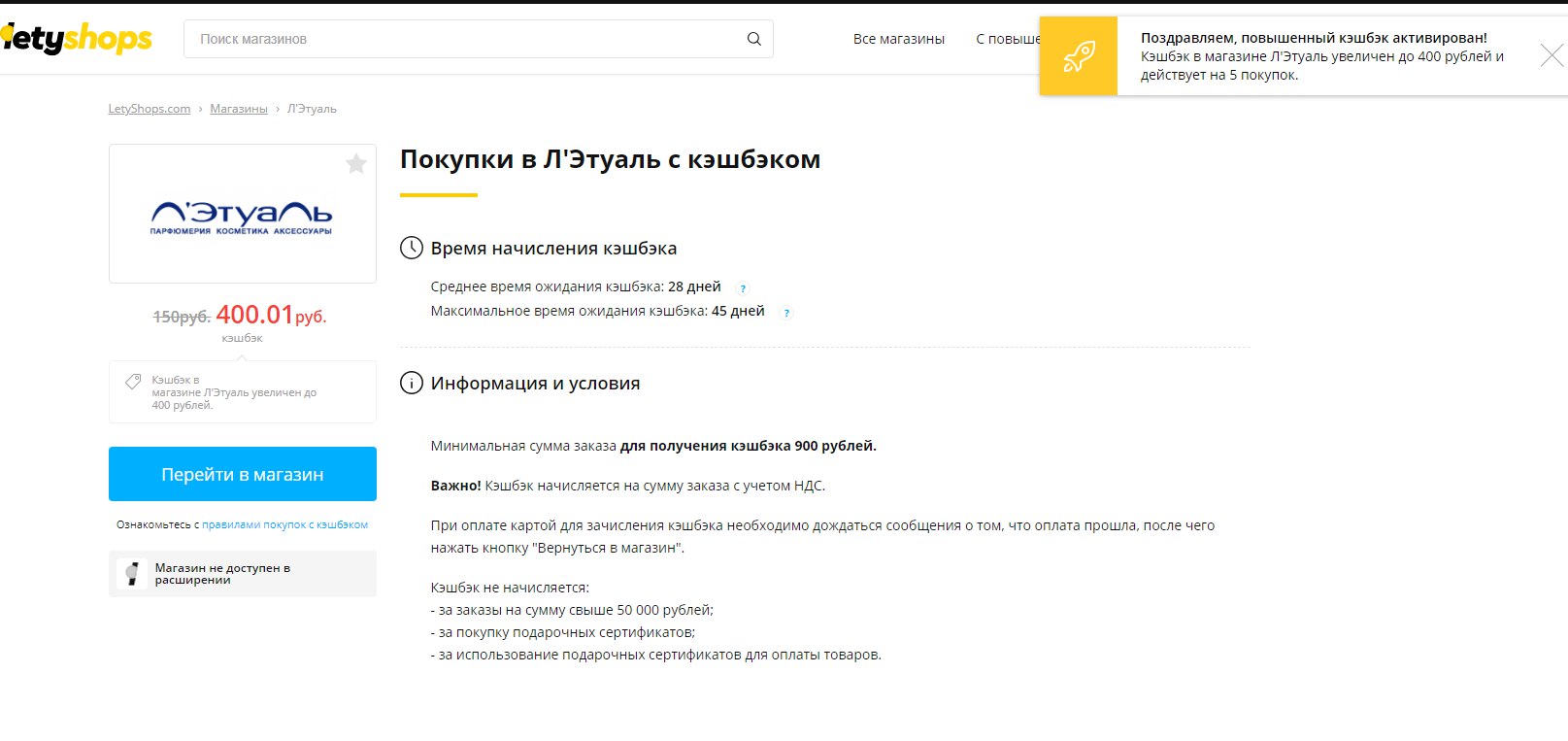Screen dimensions: 1568x741
Task: Click the за покупку подарочных сертификатов line
Action: (x=563, y=632)
